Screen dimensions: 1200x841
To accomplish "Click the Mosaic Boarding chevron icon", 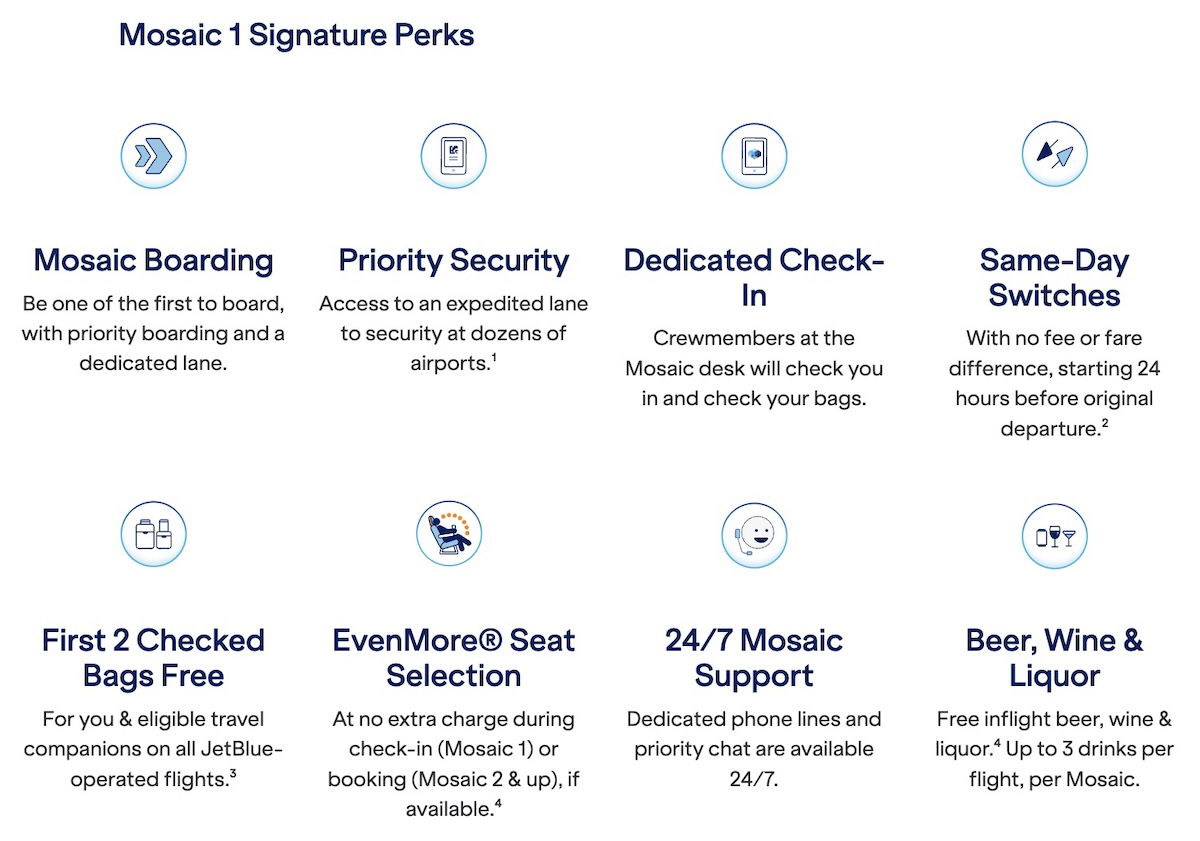I will pos(153,156).
